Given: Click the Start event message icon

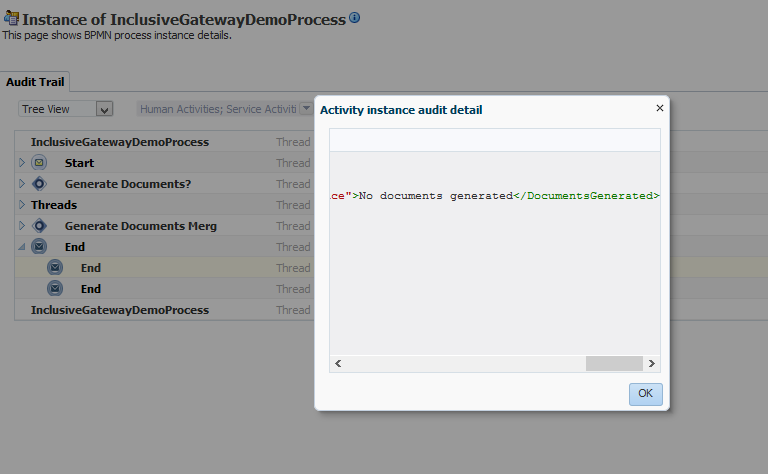Looking at the screenshot, I should click(x=39, y=163).
